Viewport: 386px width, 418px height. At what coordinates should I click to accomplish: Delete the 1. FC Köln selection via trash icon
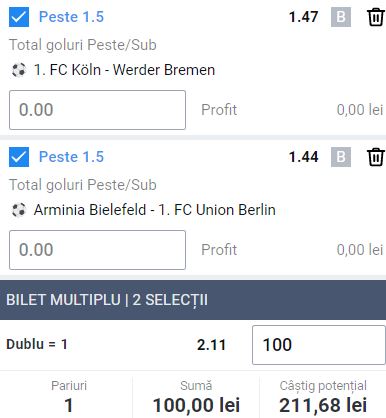(x=376, y=17)
